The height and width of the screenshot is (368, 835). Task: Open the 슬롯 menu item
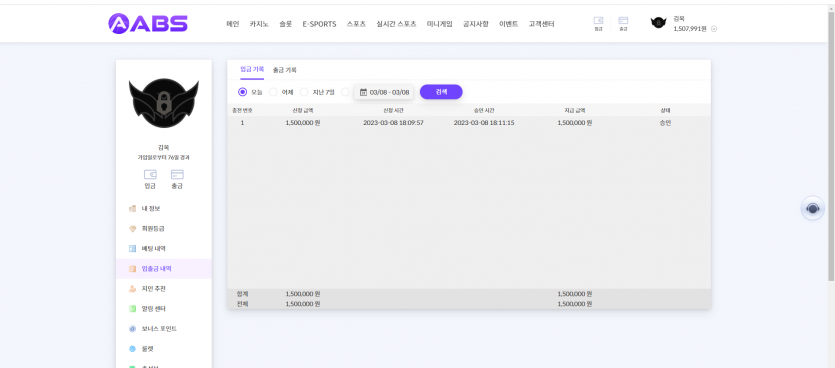[285, 24]
